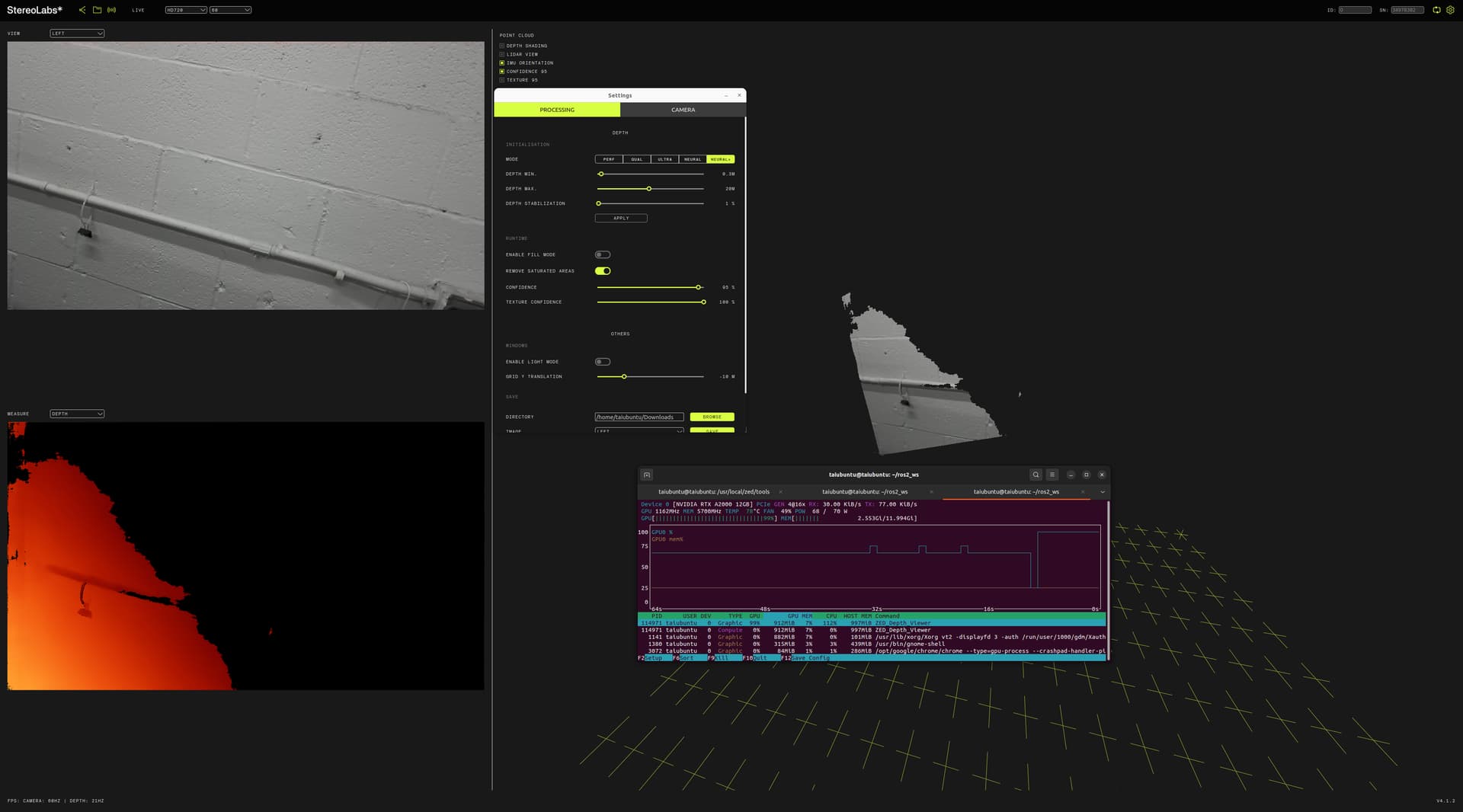
Task: Uncheck Confidence 95 checkbox
Action: tap(501, 72)
